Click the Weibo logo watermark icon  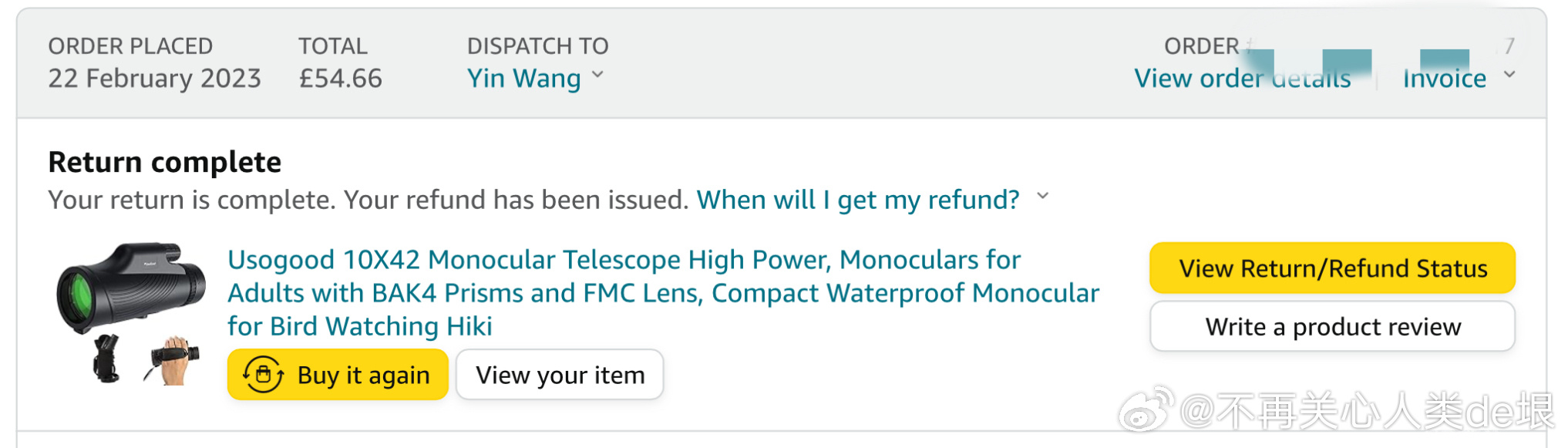(1146, 409)
